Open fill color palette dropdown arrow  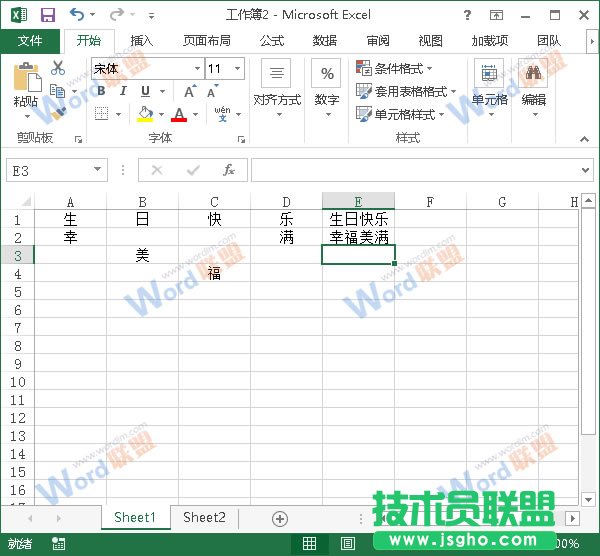click(161, 114)
